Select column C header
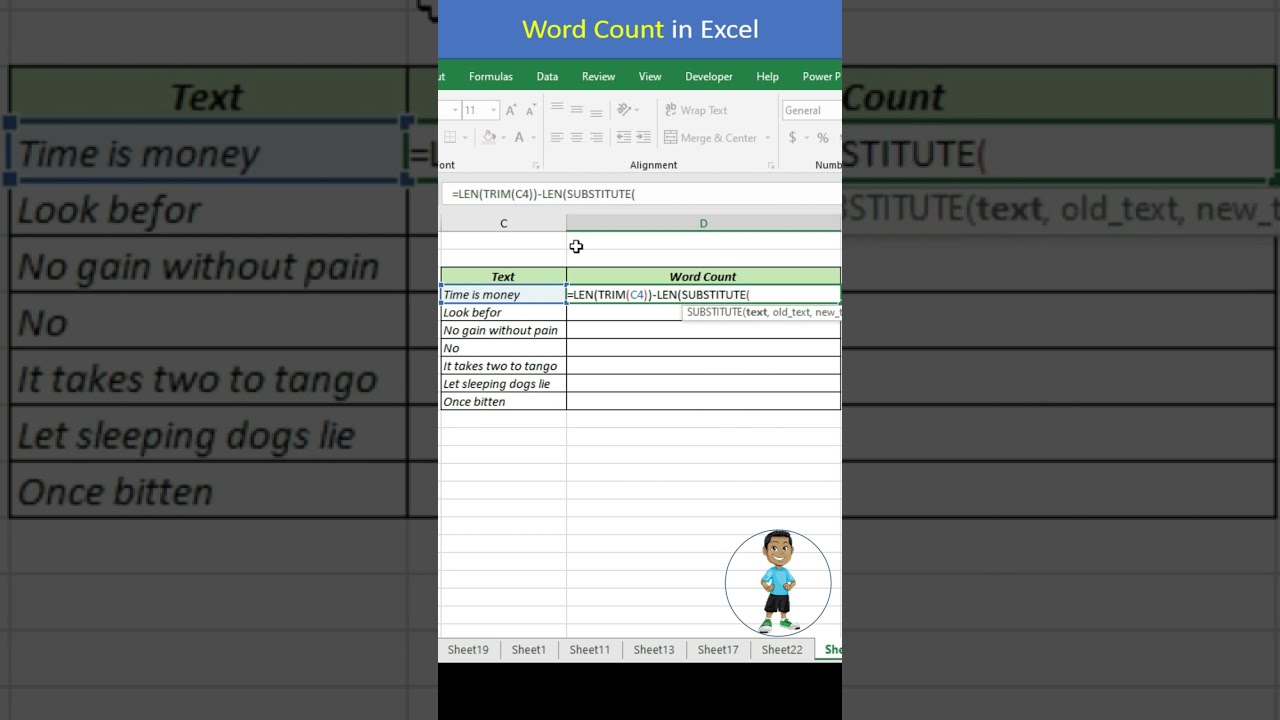The width and height of the screenshot is (1280, 720). pyautogui.click(x=504, y=223)
